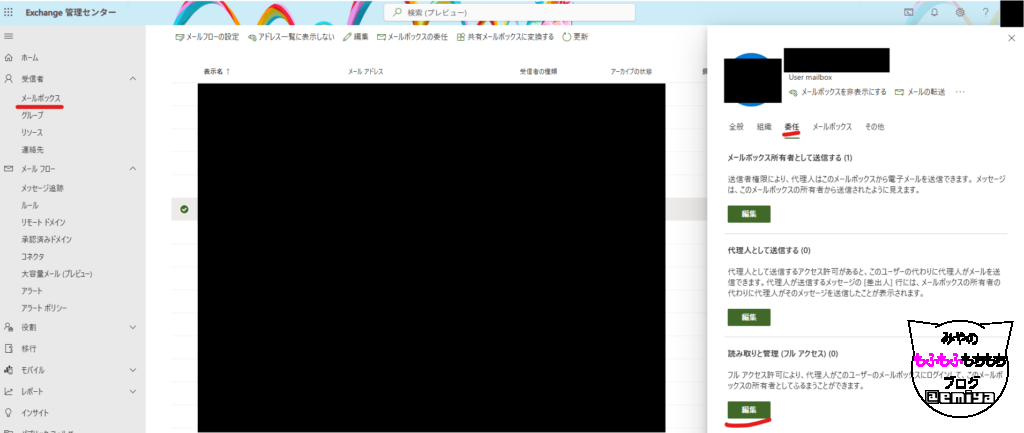Click the 編集 pencil toolbar item
Image resolution: width=1024 pixels, height=433 pixels.
[x=355, y=36]
